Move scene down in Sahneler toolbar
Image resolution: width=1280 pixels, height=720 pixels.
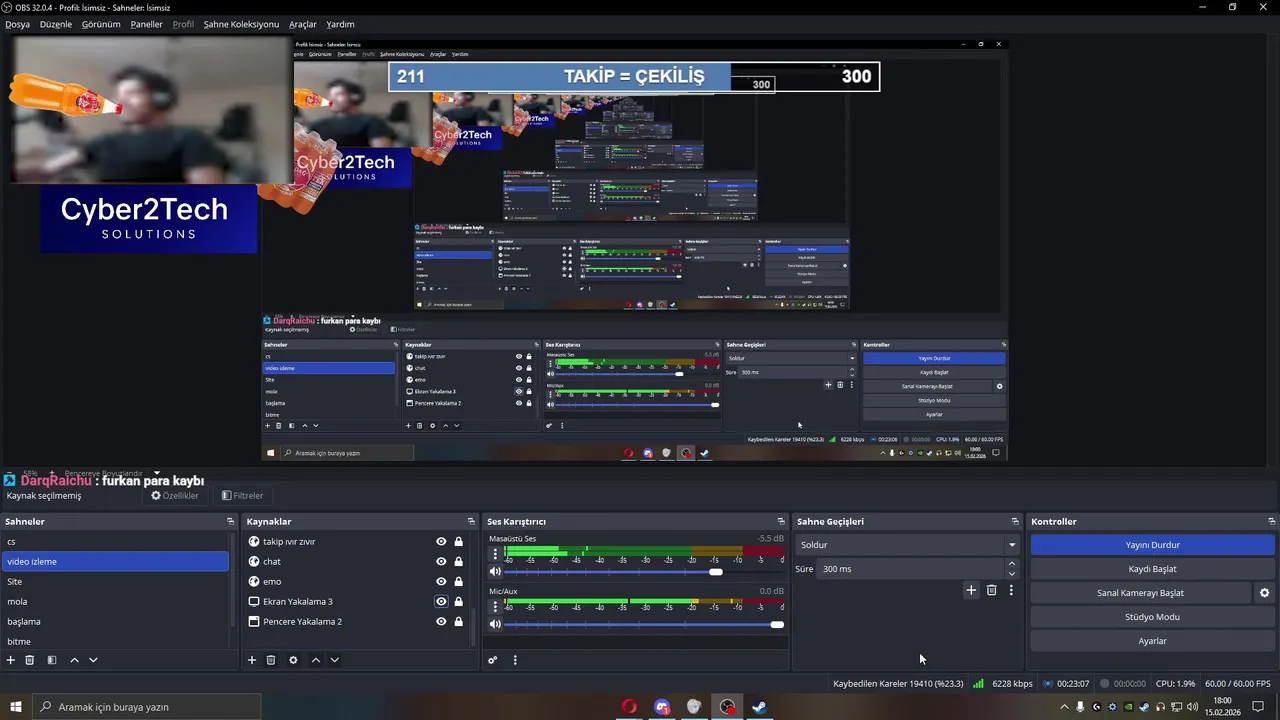(93, 660)
